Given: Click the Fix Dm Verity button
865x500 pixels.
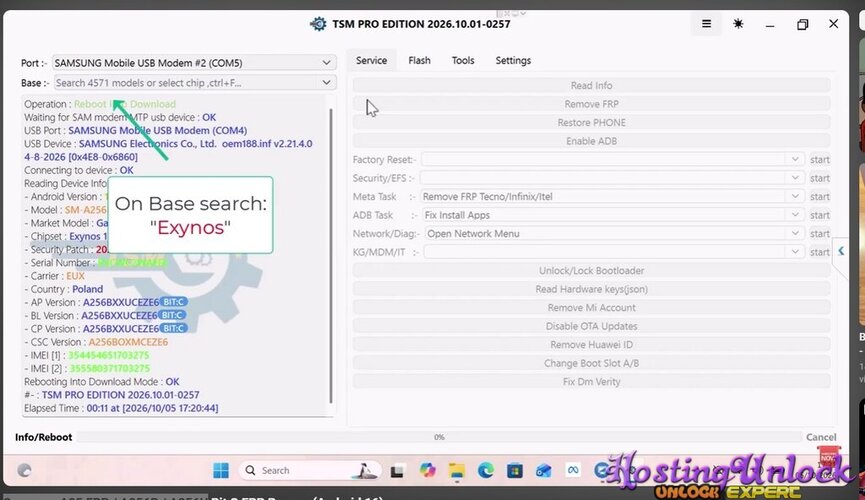Looking at the screenshot, I should coord(591,382).
